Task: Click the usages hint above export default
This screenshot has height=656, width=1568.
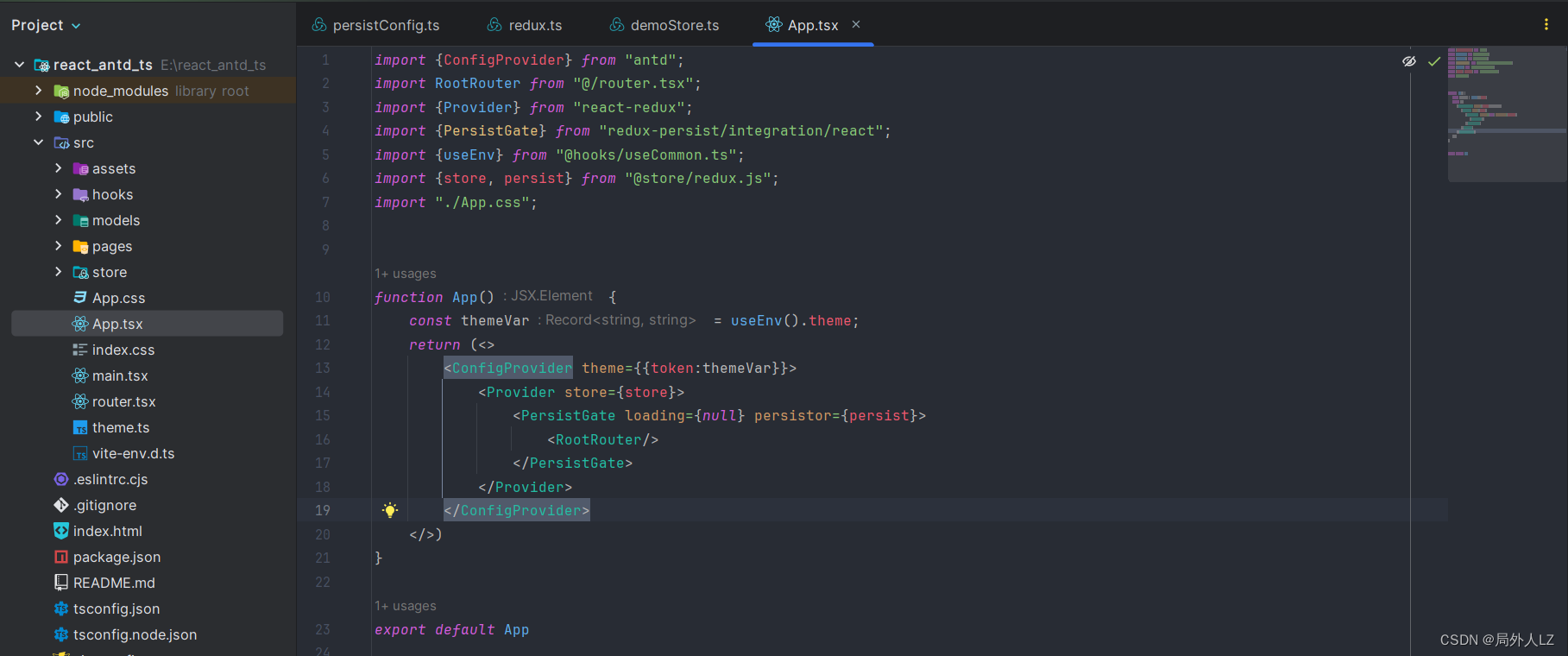Action: (406, 606)
